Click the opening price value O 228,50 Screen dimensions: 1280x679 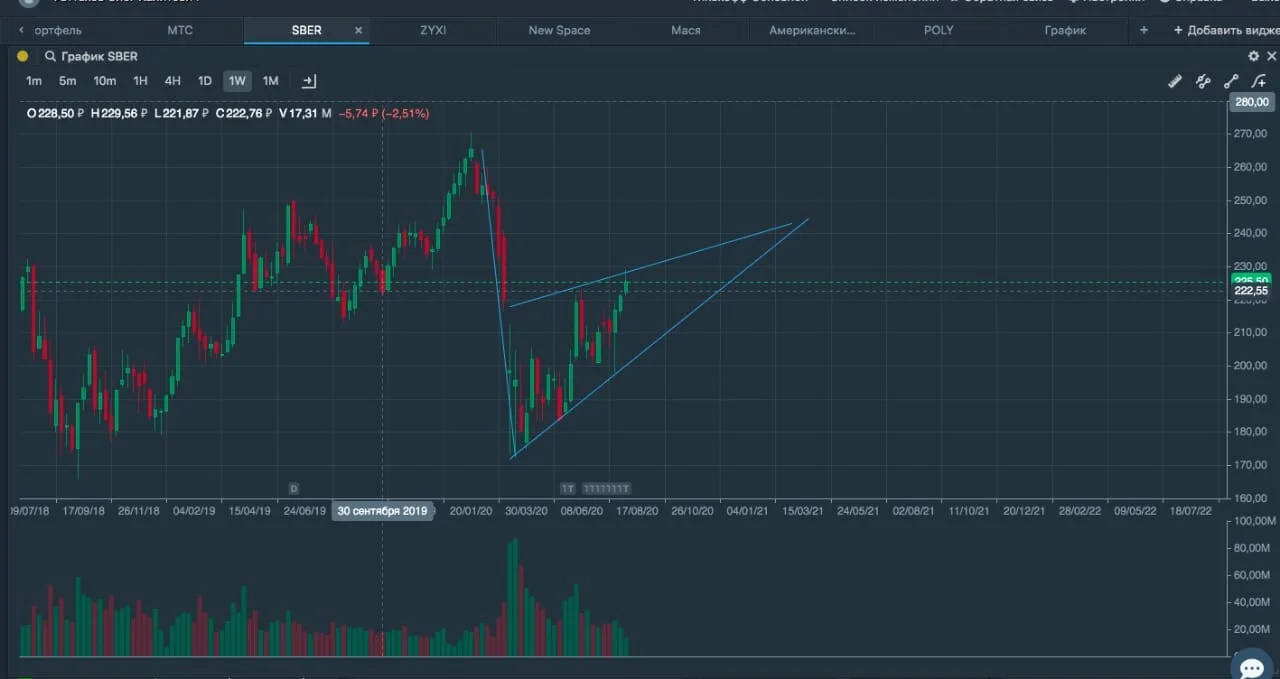[x=55, y=114]
